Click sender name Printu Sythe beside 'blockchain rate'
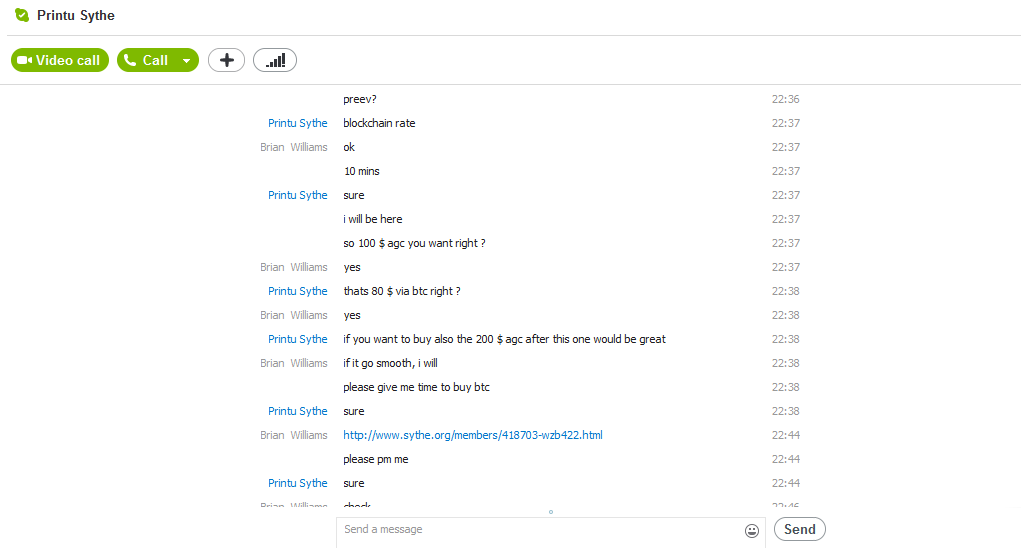Viewport: 1021px width, 548px height. 297,123
